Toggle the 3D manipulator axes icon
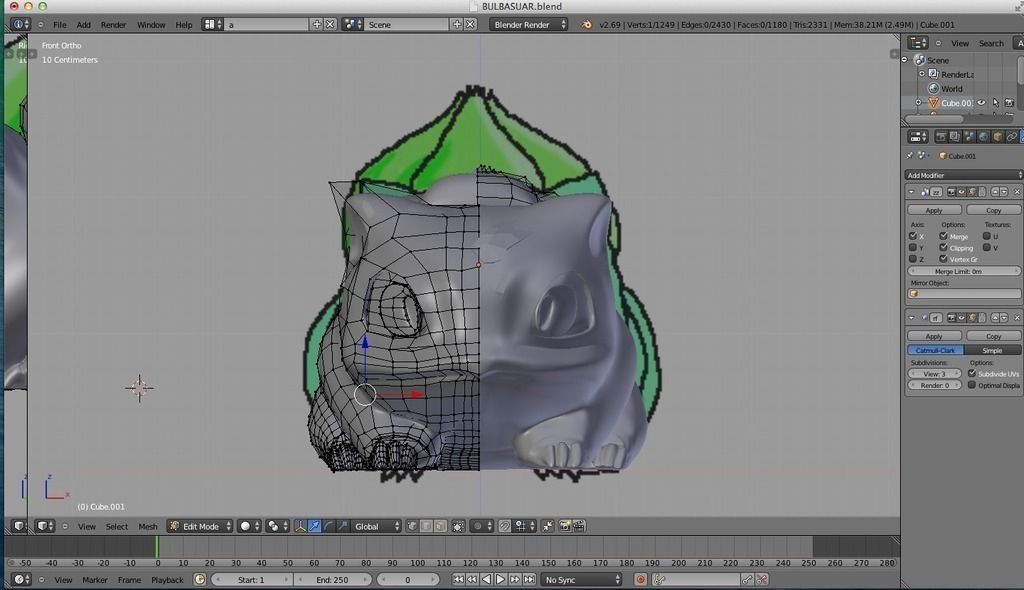Viewport: 1024px width, 590px height. click(x=300, y=526)
